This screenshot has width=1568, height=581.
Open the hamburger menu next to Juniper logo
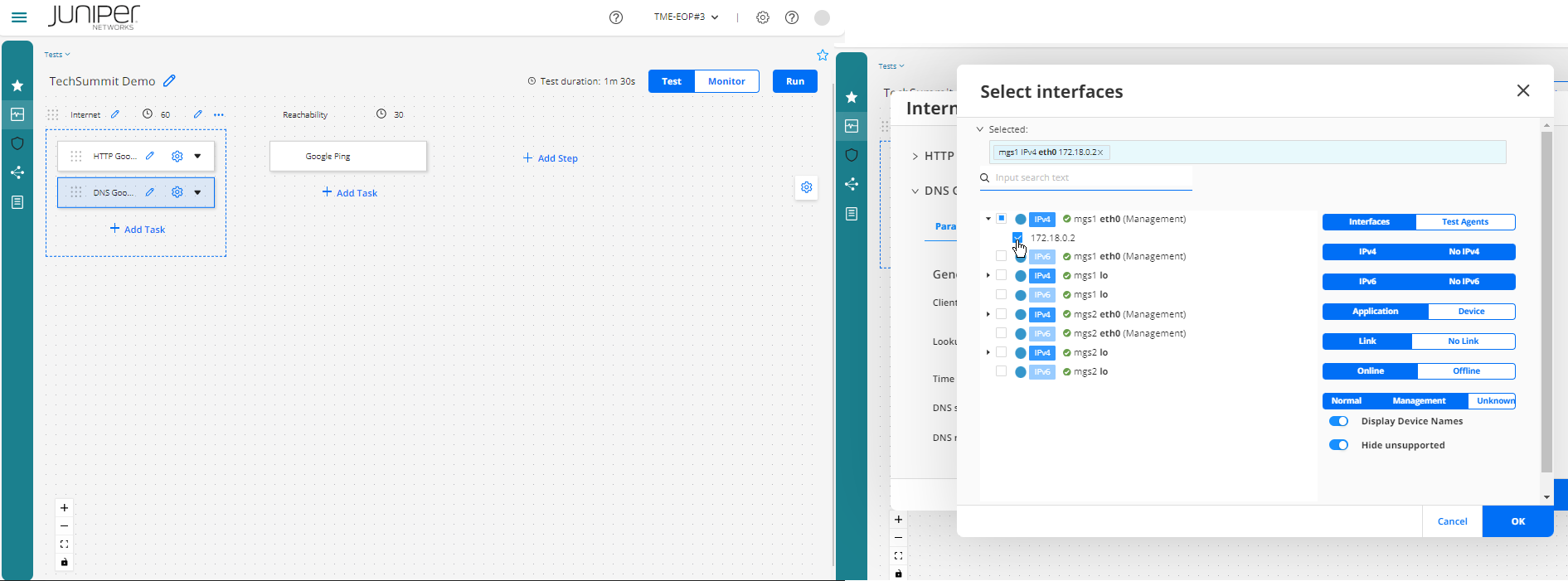point(19,17)
